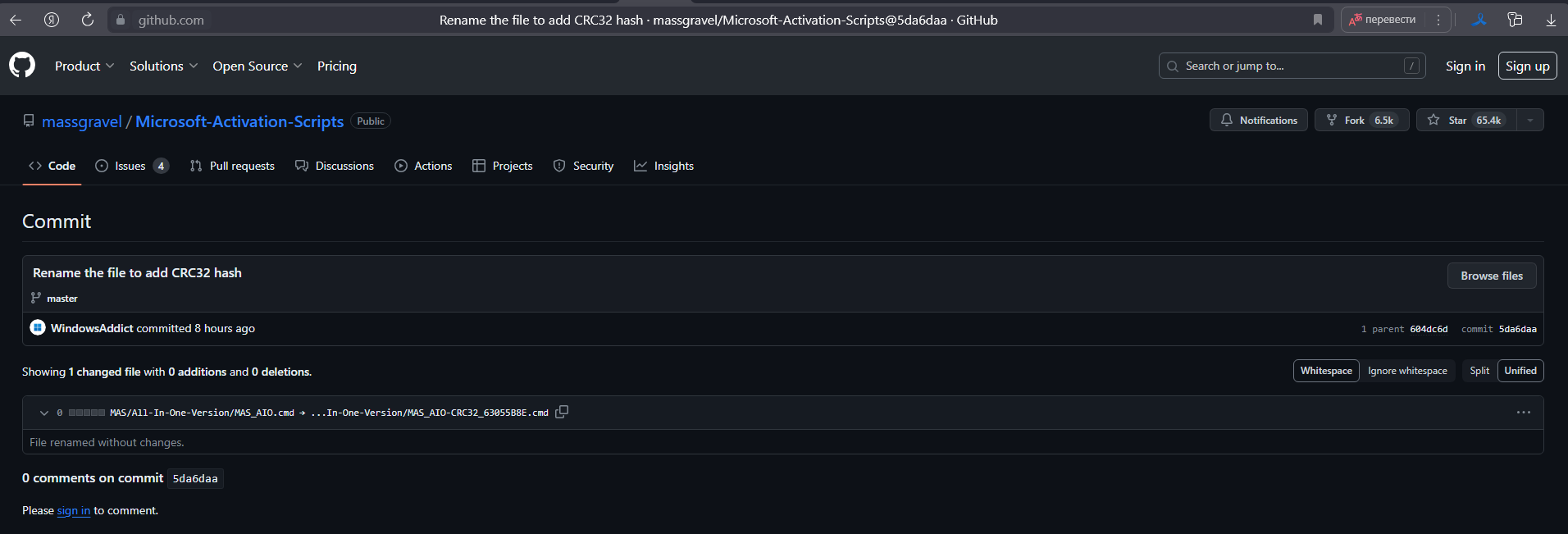Star the Microsoft-Activation-Scripts repository

coord(1465,120)
